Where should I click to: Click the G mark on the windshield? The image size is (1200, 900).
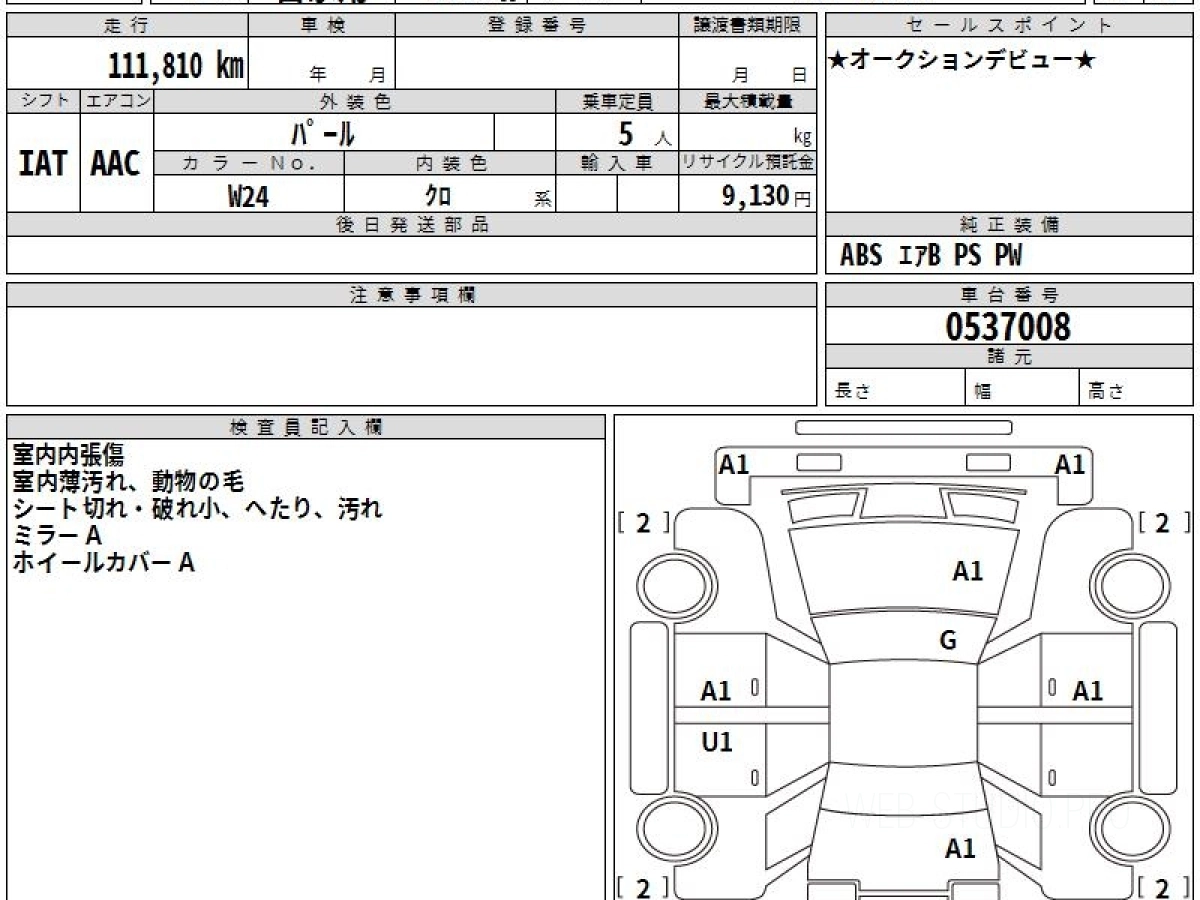tap(948, 641)
